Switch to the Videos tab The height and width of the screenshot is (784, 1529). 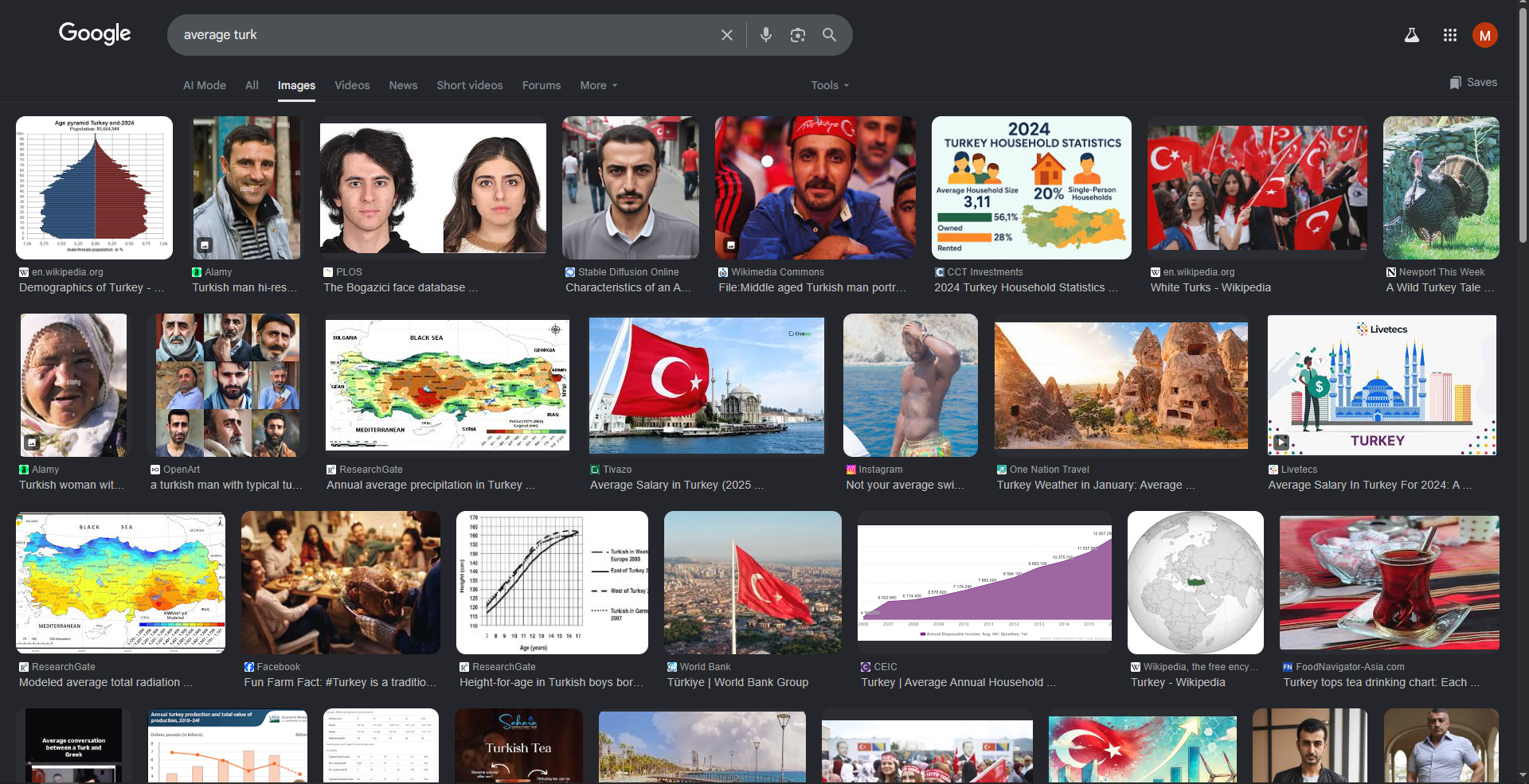[x=352, y=85]
